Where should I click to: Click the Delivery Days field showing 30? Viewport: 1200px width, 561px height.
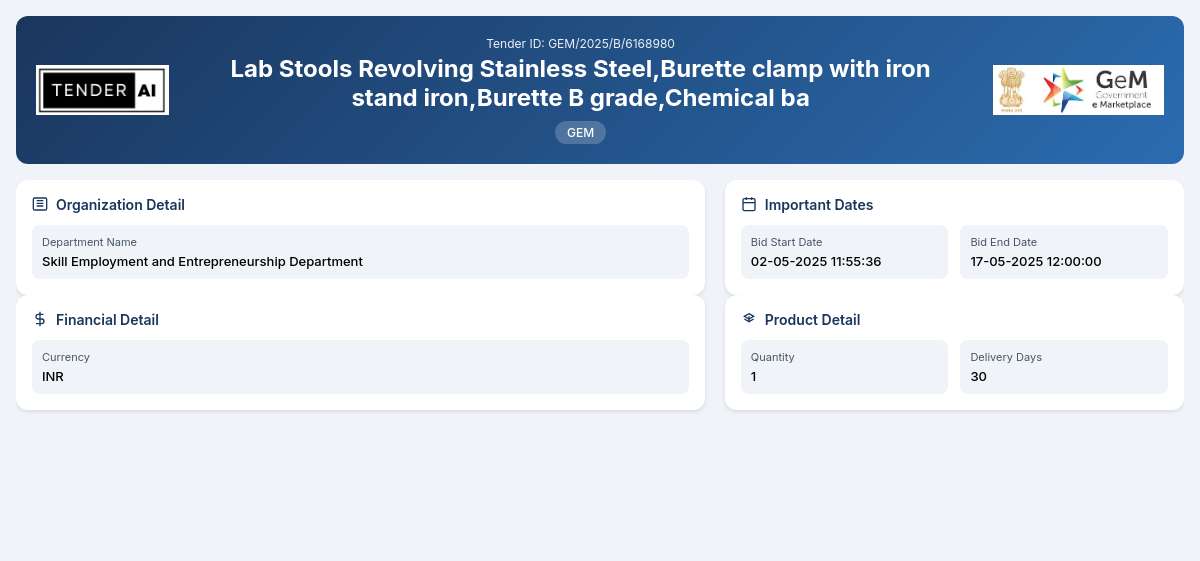[1064, 367]
